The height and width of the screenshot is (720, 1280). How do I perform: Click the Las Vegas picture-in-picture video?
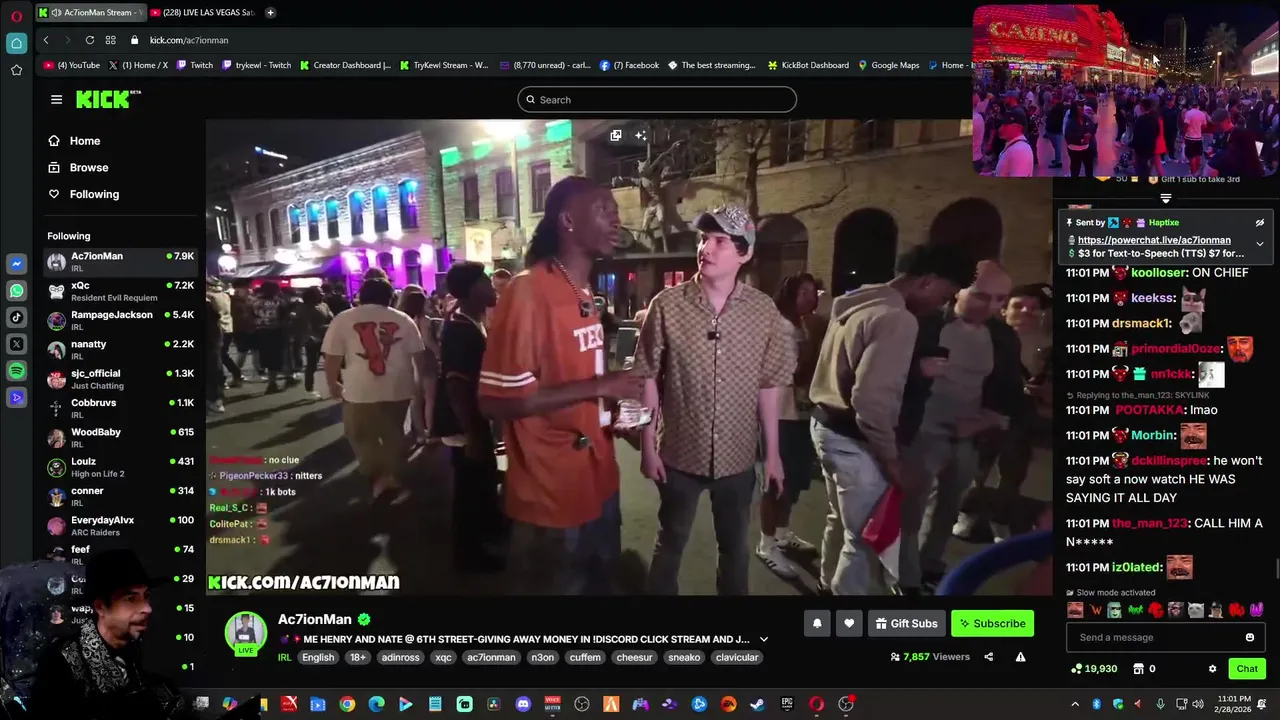(1125, 91)
